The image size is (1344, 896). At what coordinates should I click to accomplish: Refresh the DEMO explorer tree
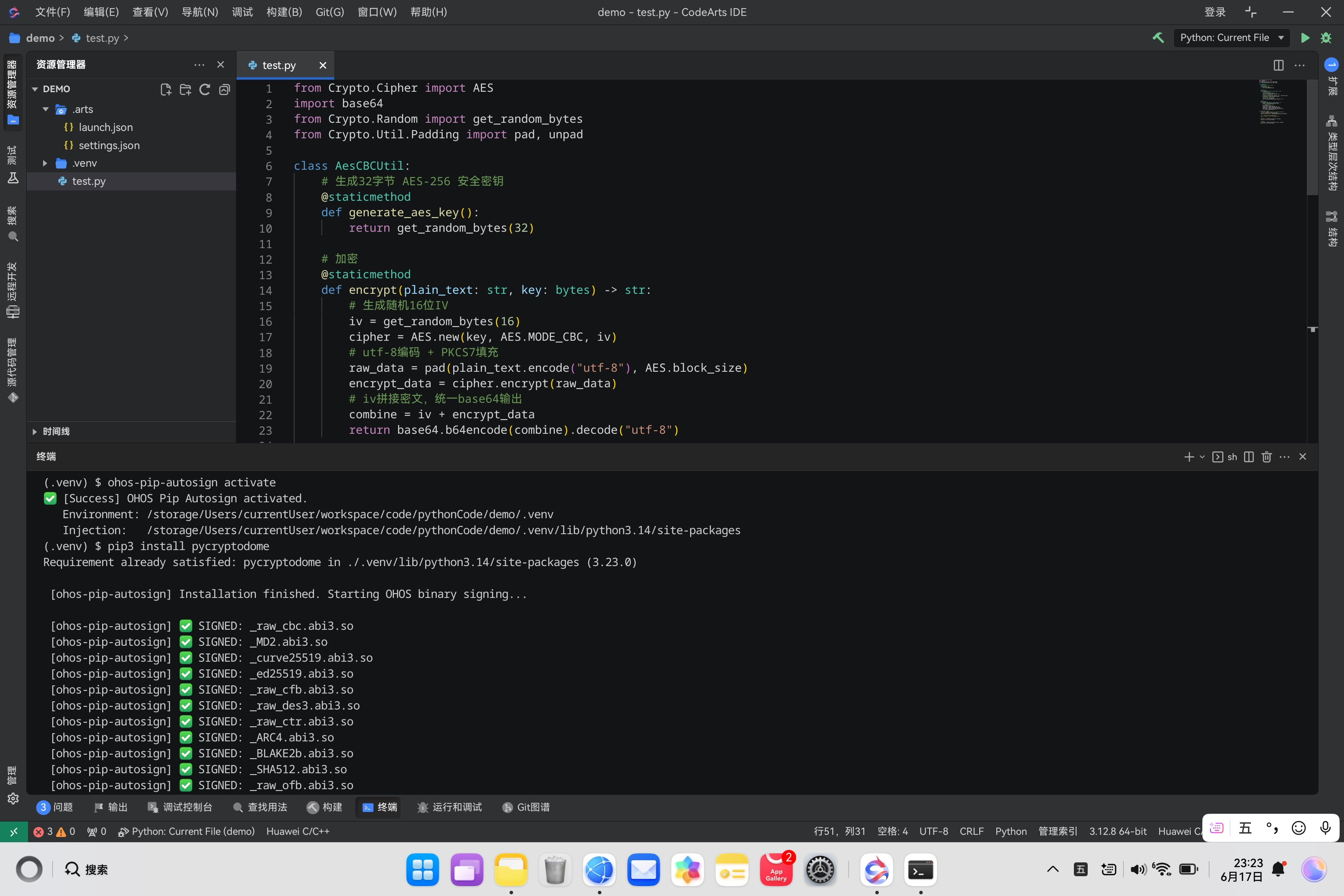pos(205,89)
